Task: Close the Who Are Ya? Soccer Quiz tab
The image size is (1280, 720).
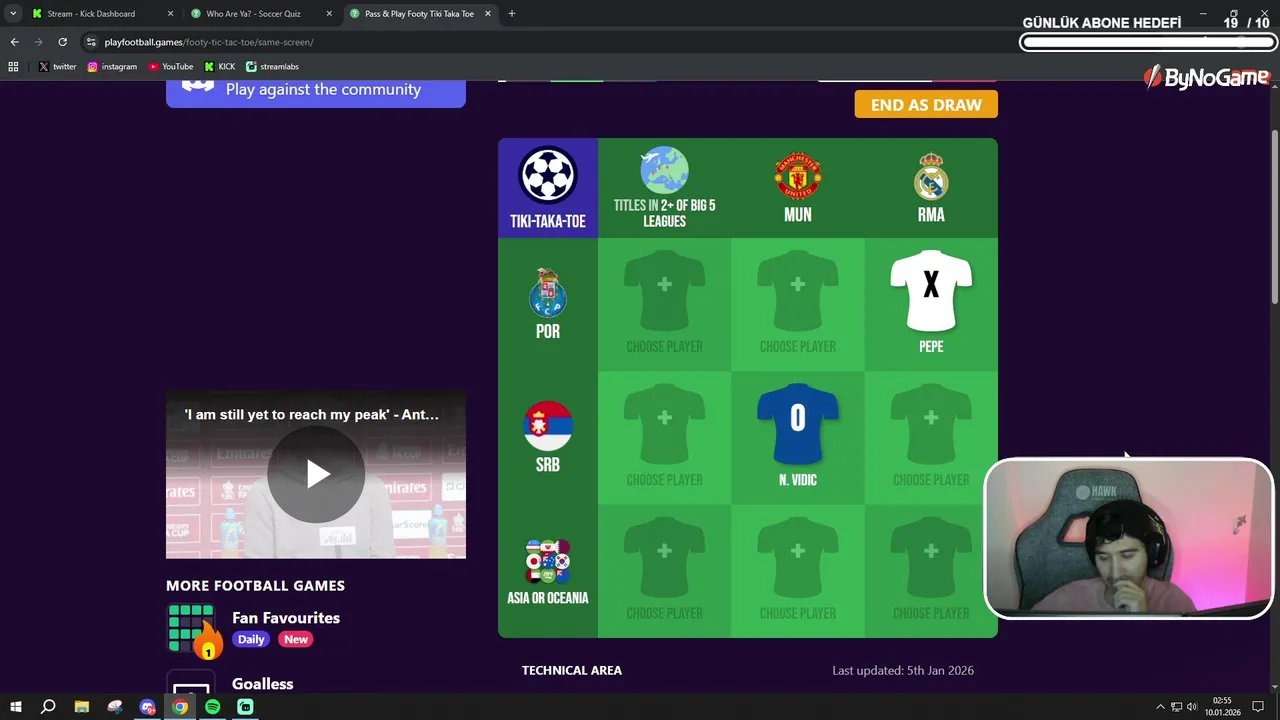Action: pos(329,14)
